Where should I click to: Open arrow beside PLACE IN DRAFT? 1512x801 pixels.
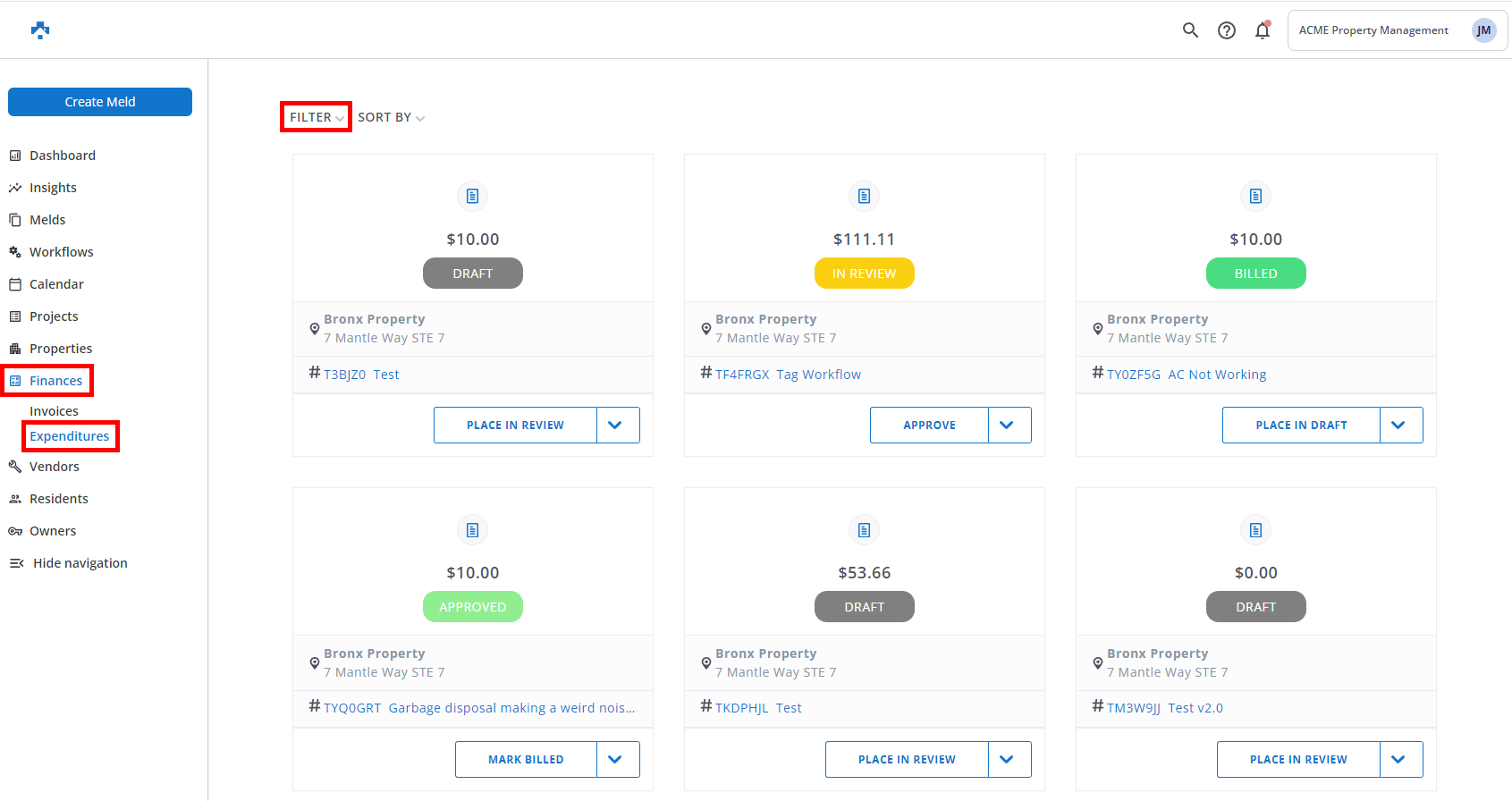[x=1399, y=426]
